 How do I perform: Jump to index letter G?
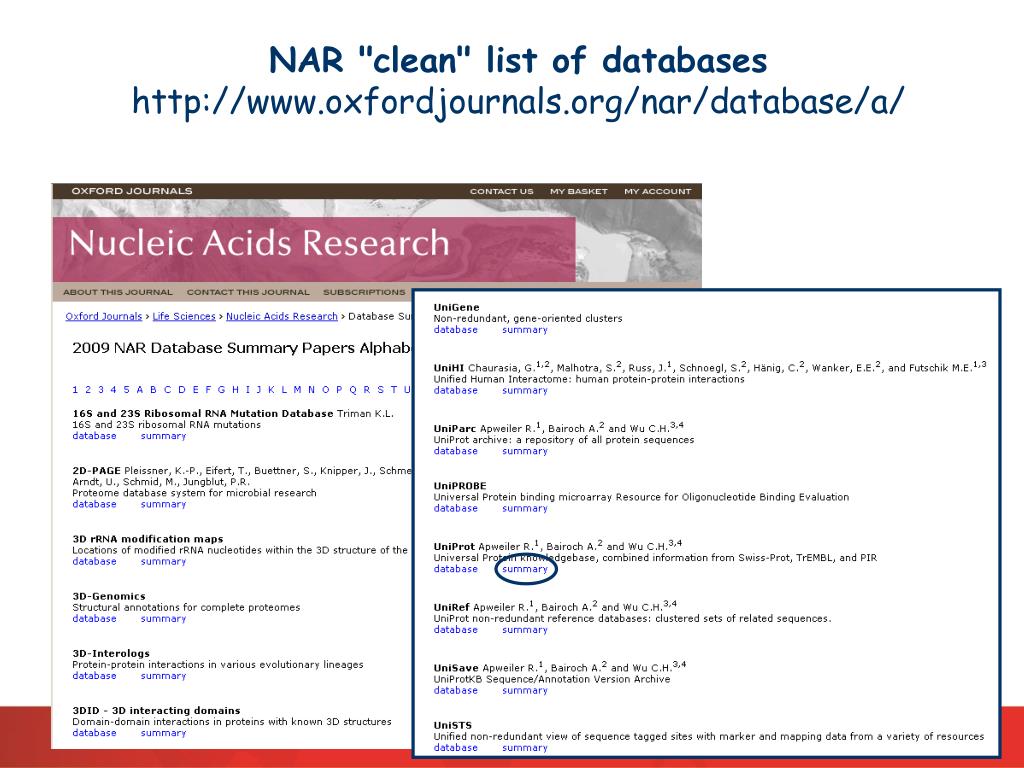(221, 390)
